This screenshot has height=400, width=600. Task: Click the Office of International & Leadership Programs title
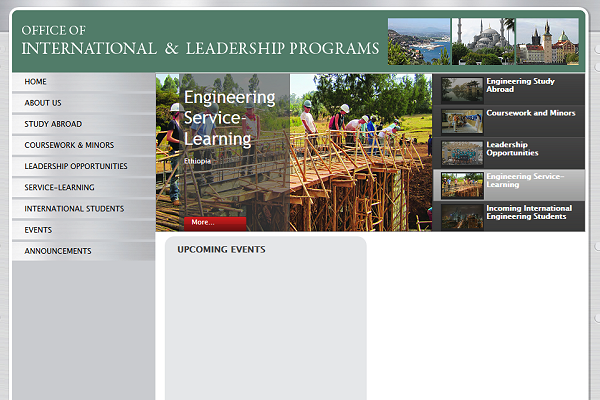[200, 41]
